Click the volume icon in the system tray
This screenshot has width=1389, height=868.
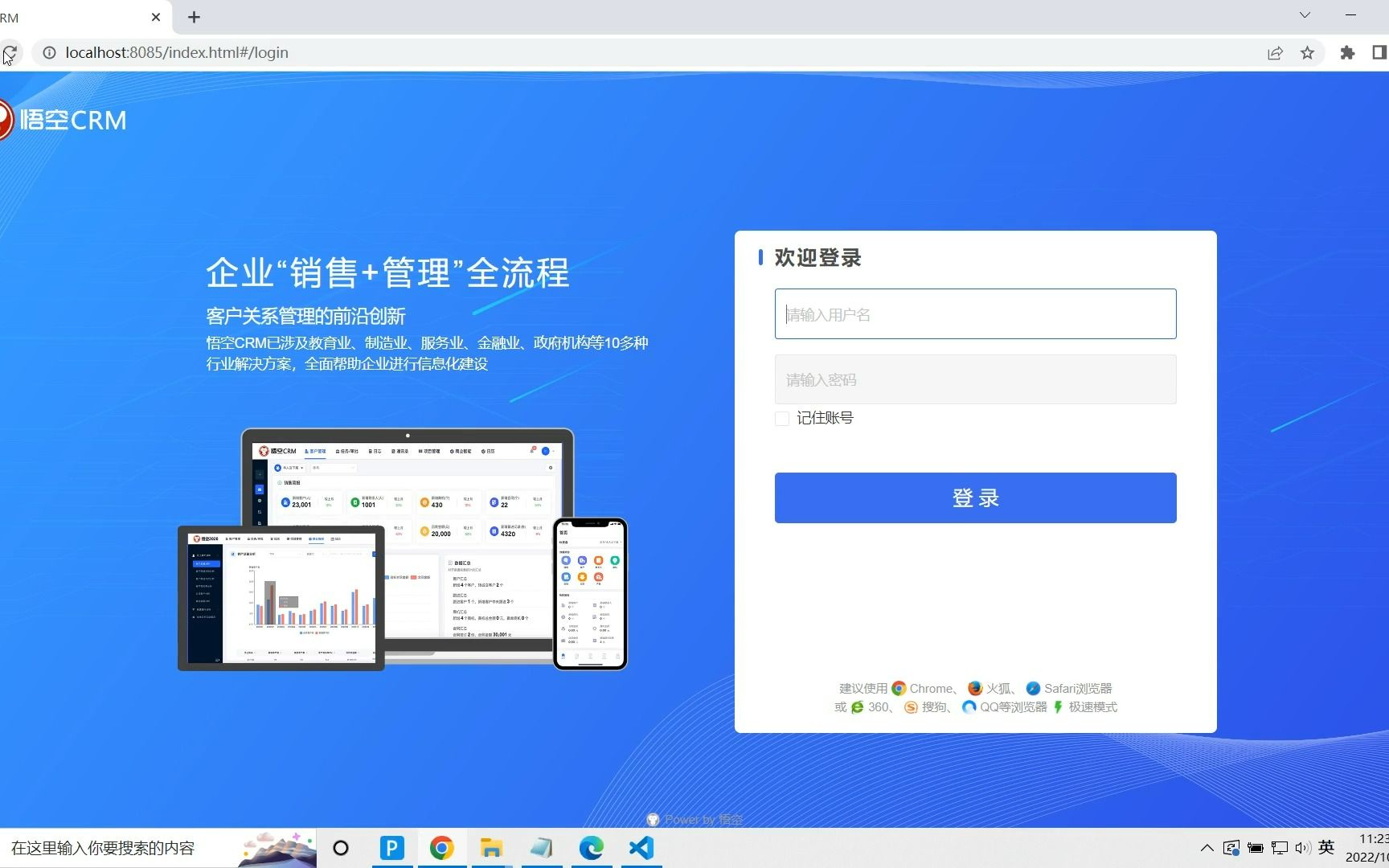click(x=1303, y=848)
